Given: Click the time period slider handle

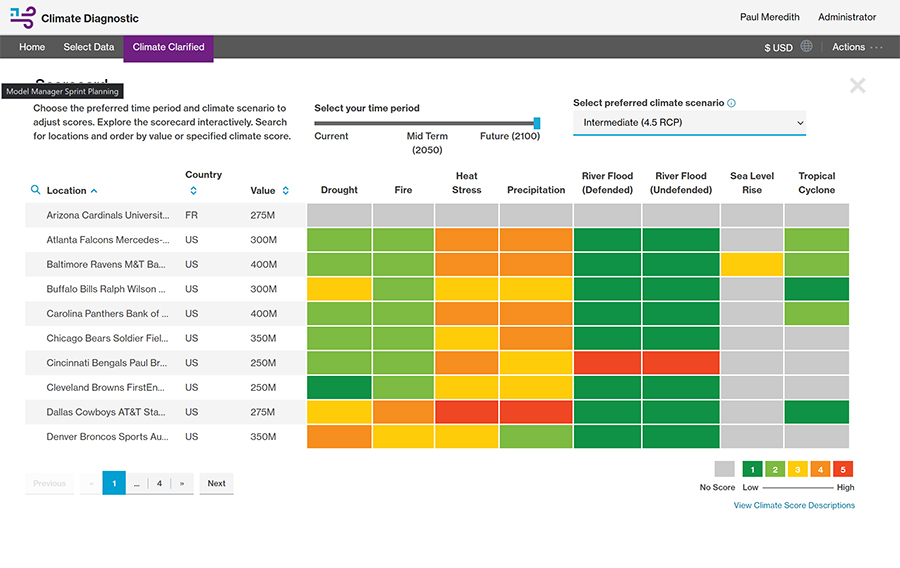Looking at the screenshot, I should pos(537,123).
